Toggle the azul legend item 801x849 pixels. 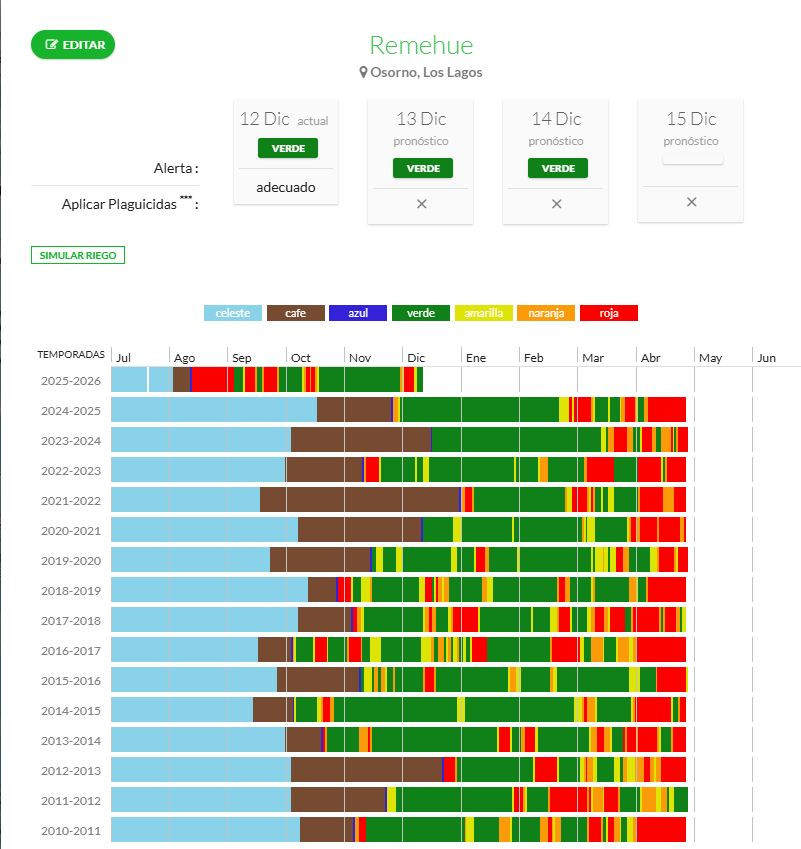click(x=358, y=313)
